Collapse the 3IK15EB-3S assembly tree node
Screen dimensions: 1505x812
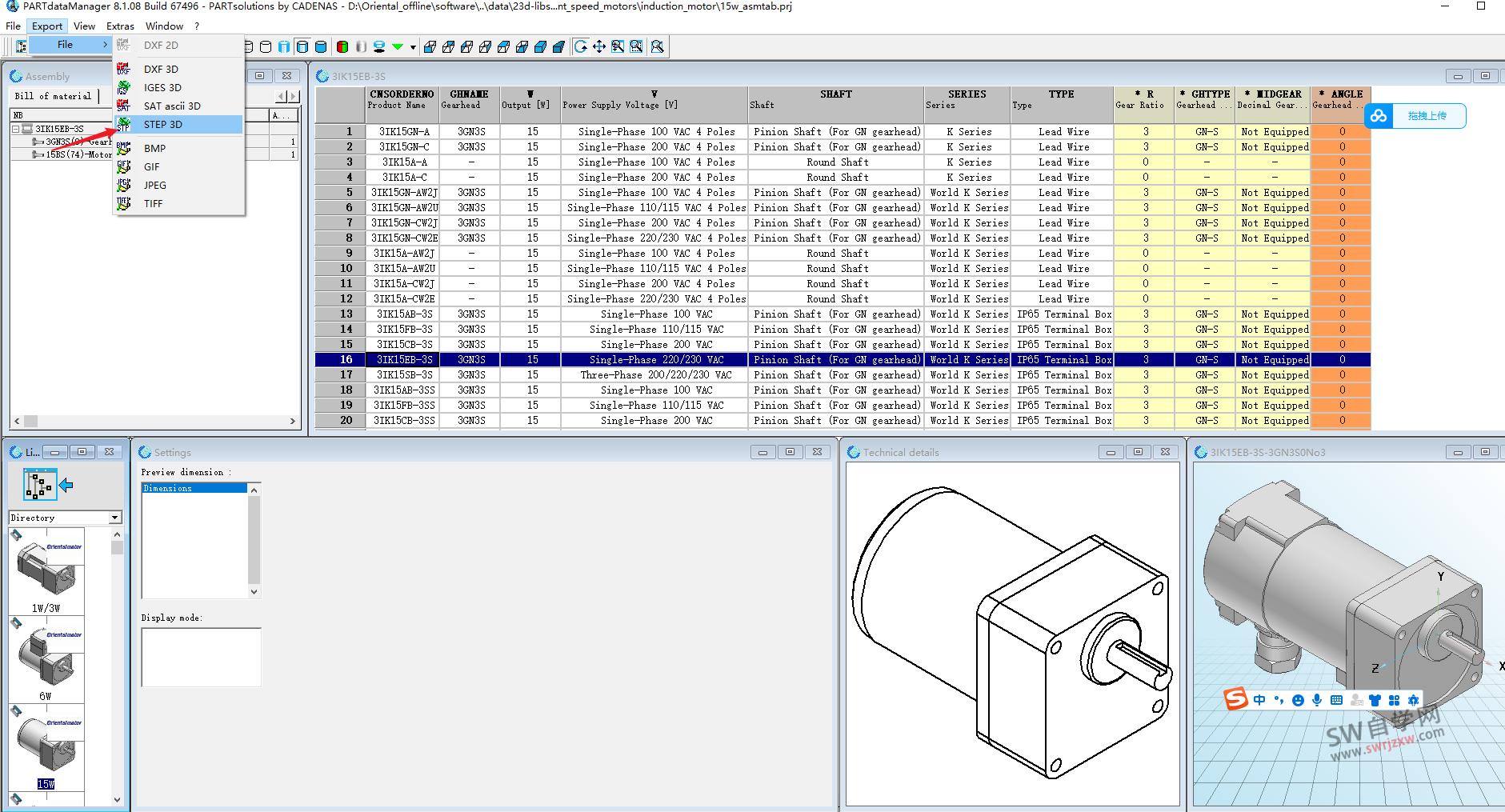[x=15, y=129]
